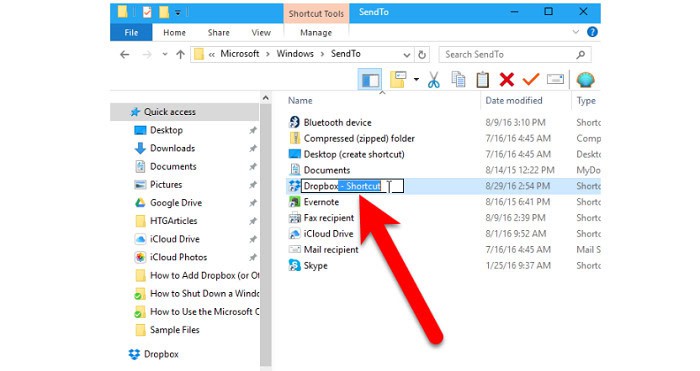This screenshot has width=700, height=371.
Task: Click the search magnifier icon
Action: (x=580, y=54)
